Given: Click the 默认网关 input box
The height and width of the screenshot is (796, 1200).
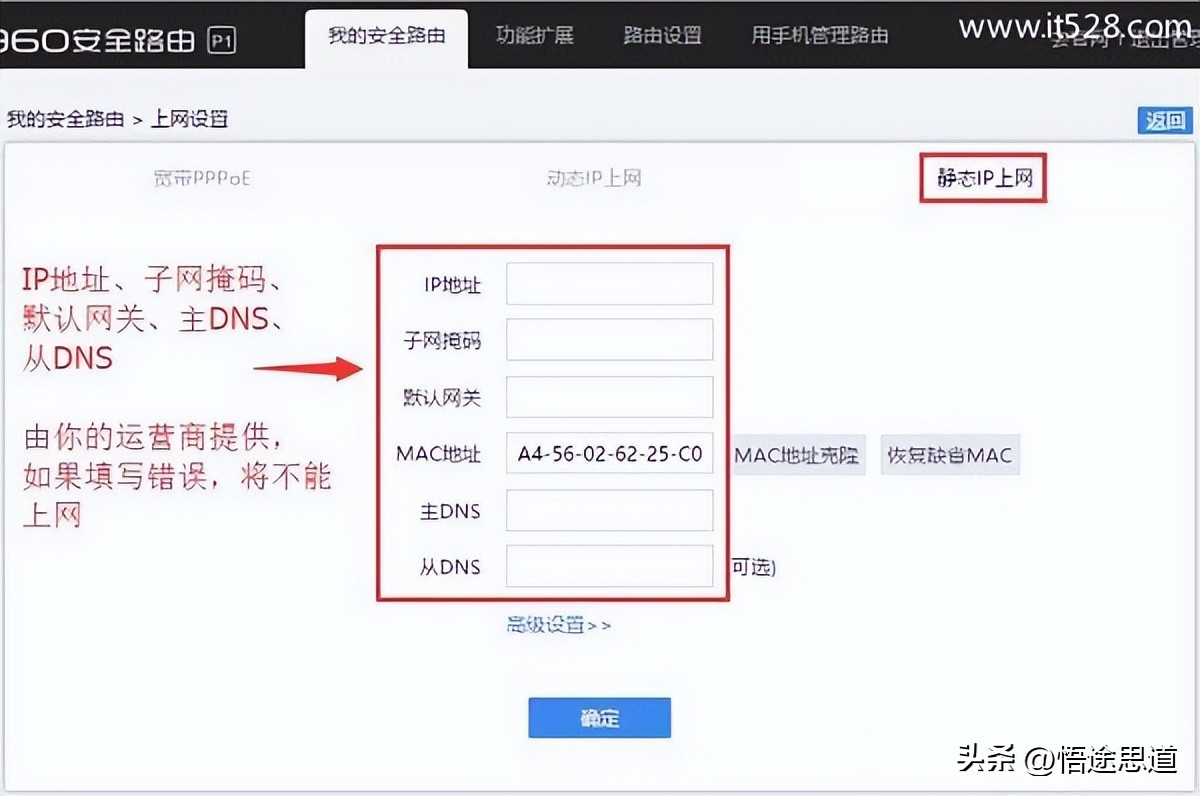Looking at the screenshot, I should [x=609, y=397].
